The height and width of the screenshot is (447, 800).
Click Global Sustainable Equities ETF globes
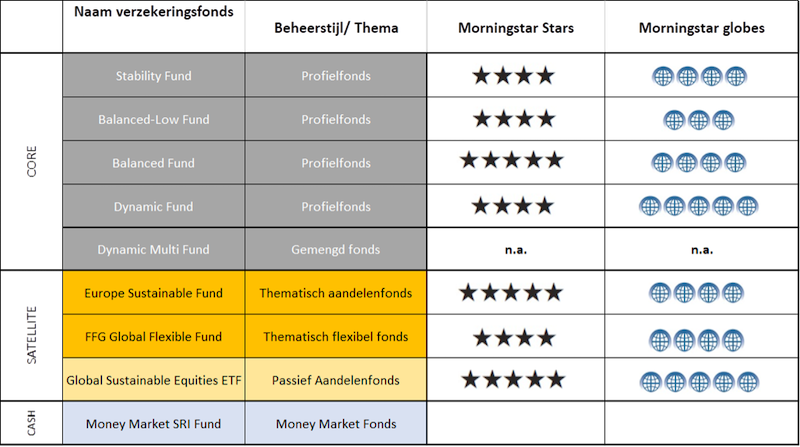point(699,382)
